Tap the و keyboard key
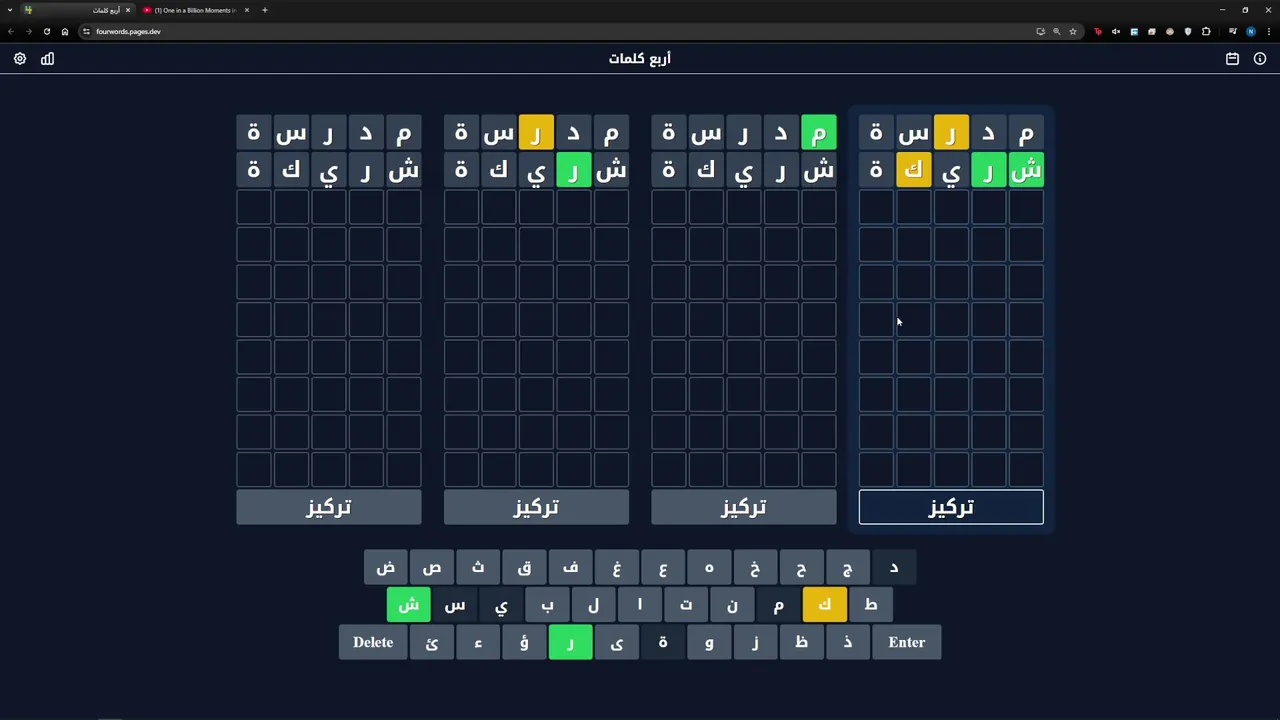The width and height of the screenshot is (1280, 720). 709,642
